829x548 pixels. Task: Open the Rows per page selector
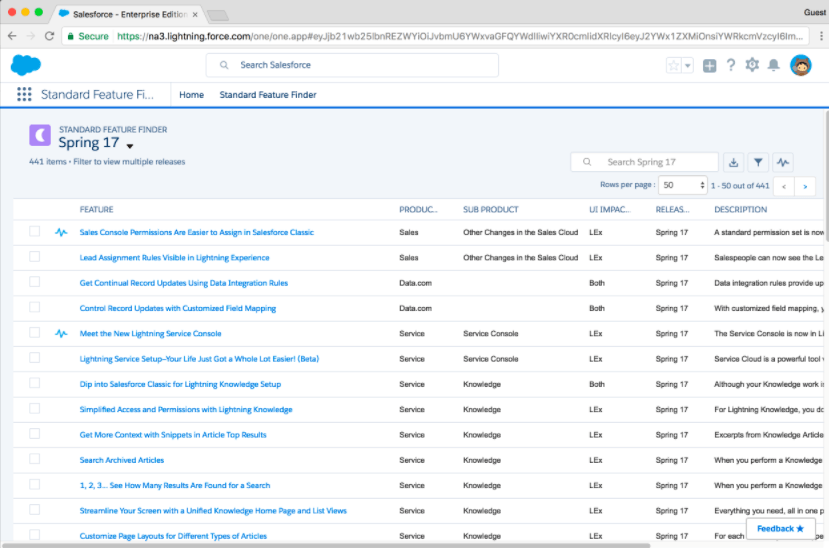683,185
